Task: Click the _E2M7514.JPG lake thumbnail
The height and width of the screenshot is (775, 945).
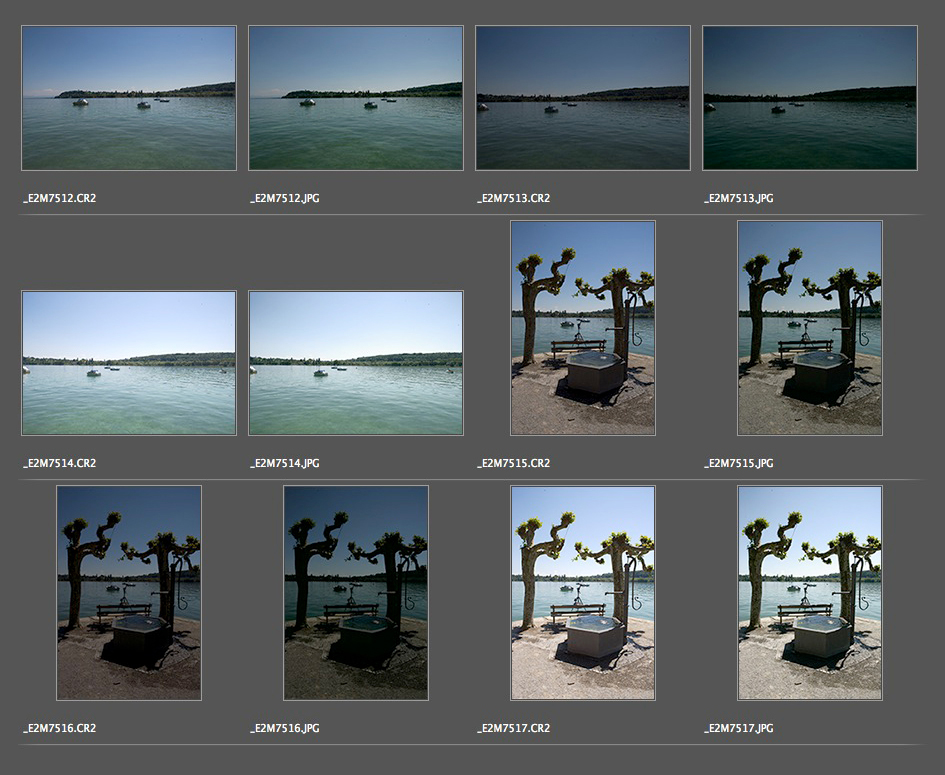Action: click(x=356, y=363)
